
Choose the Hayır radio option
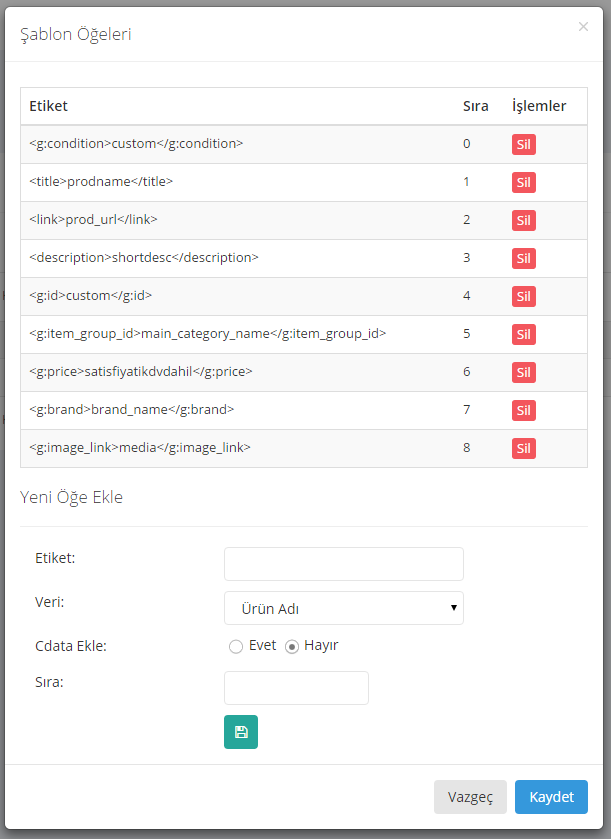tap(292, 646)
